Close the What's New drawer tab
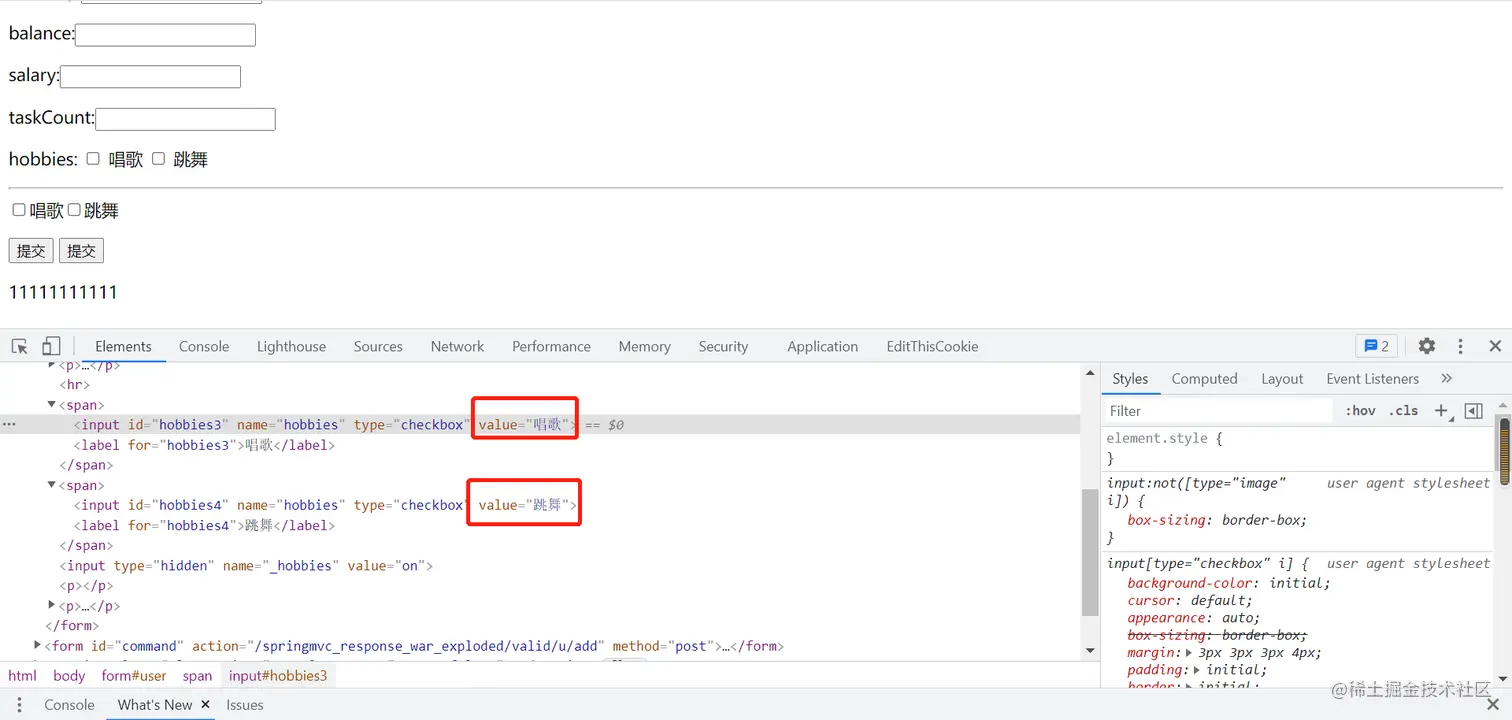1512x720 pixels. tap(205, 704)
